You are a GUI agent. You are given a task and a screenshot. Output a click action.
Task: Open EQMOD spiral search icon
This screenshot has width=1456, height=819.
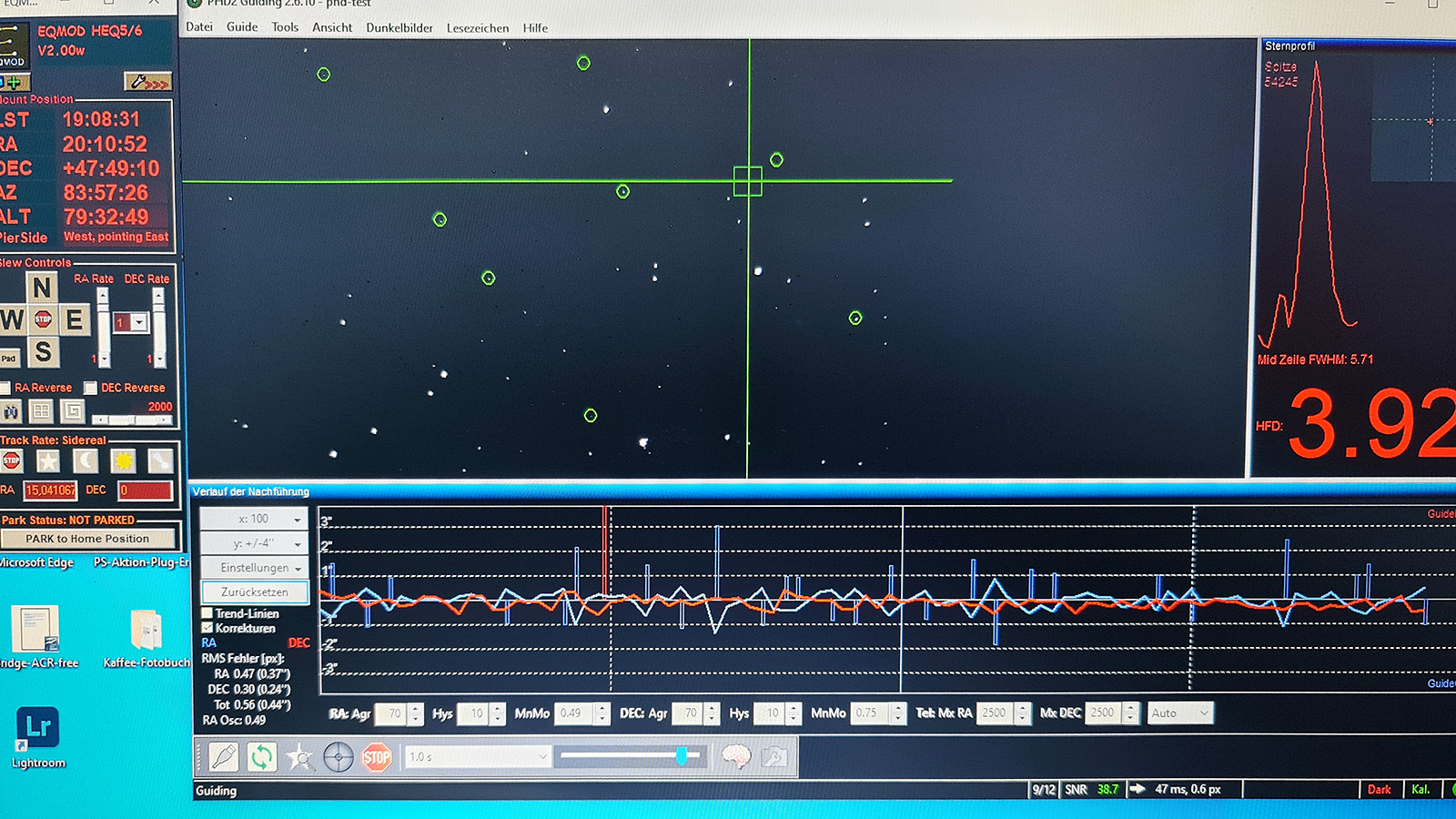pos(73,411)
